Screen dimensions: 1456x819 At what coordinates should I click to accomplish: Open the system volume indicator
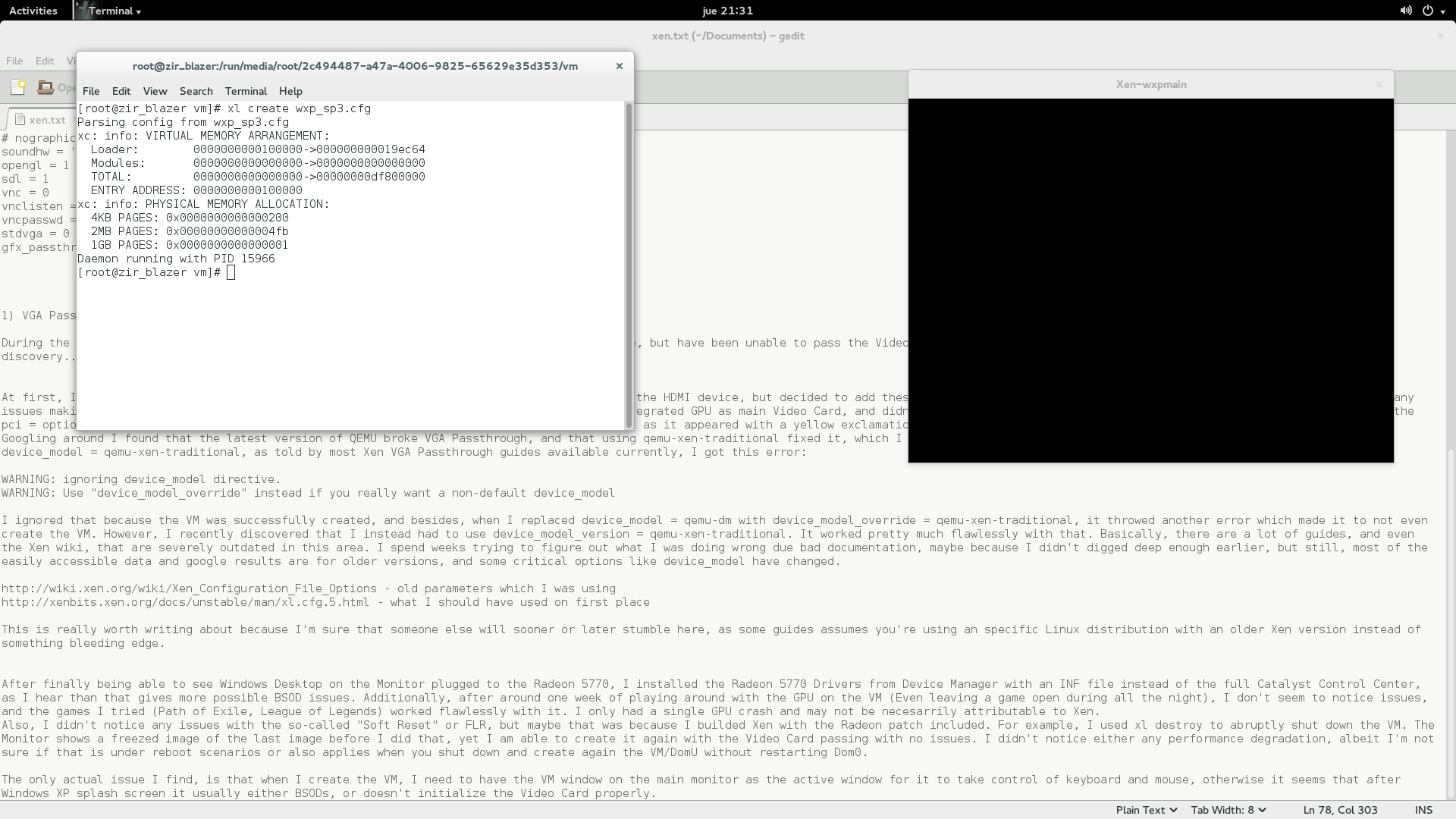[1406, 11]
